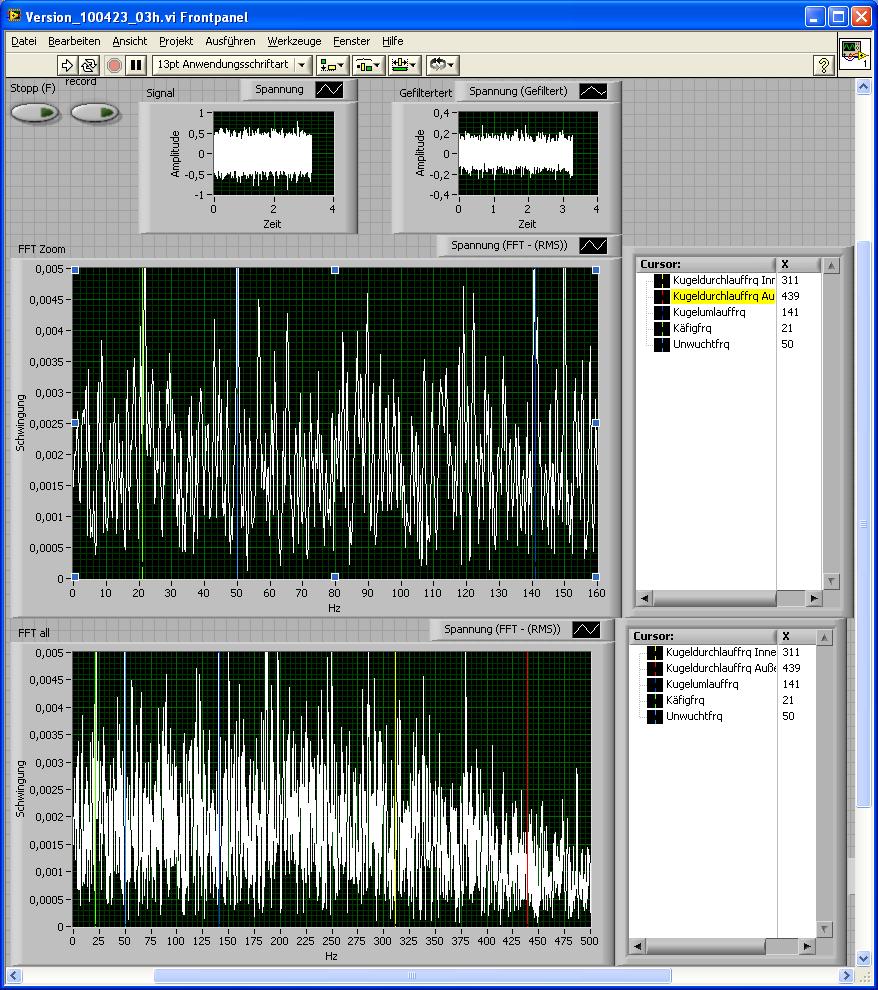Open the Resize Objects tool menu
Viewport: 878px width, 990px height.
pyautogui.click(x=404, y=65)
